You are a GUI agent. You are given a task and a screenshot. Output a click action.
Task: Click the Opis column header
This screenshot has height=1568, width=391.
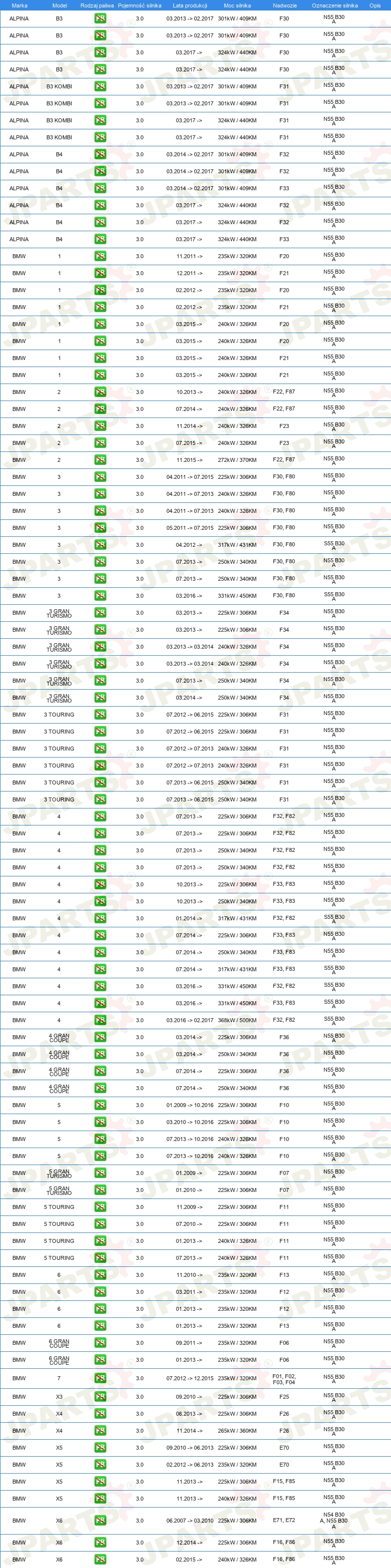point(375,5)
